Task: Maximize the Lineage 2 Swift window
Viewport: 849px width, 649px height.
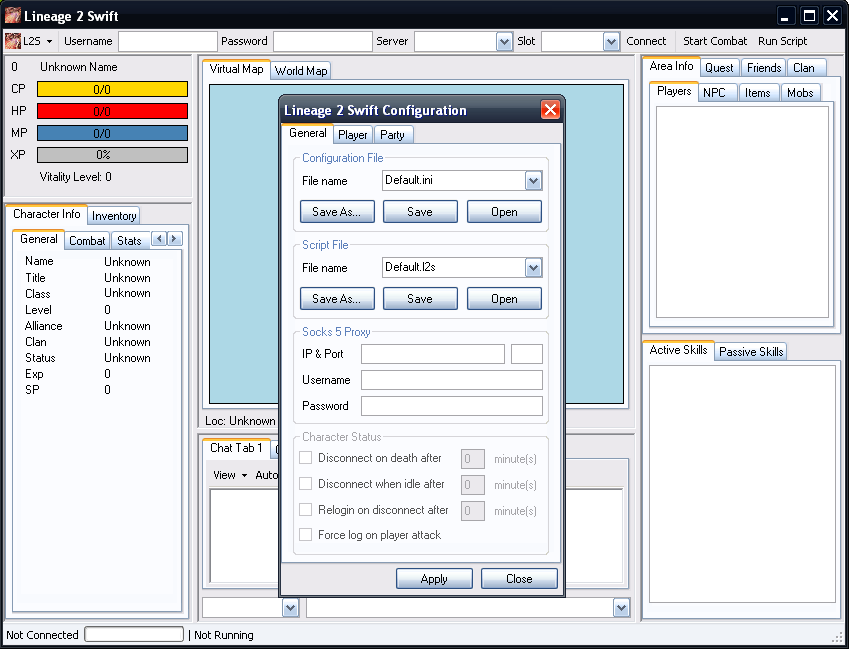Action: (x=809, y=16)
